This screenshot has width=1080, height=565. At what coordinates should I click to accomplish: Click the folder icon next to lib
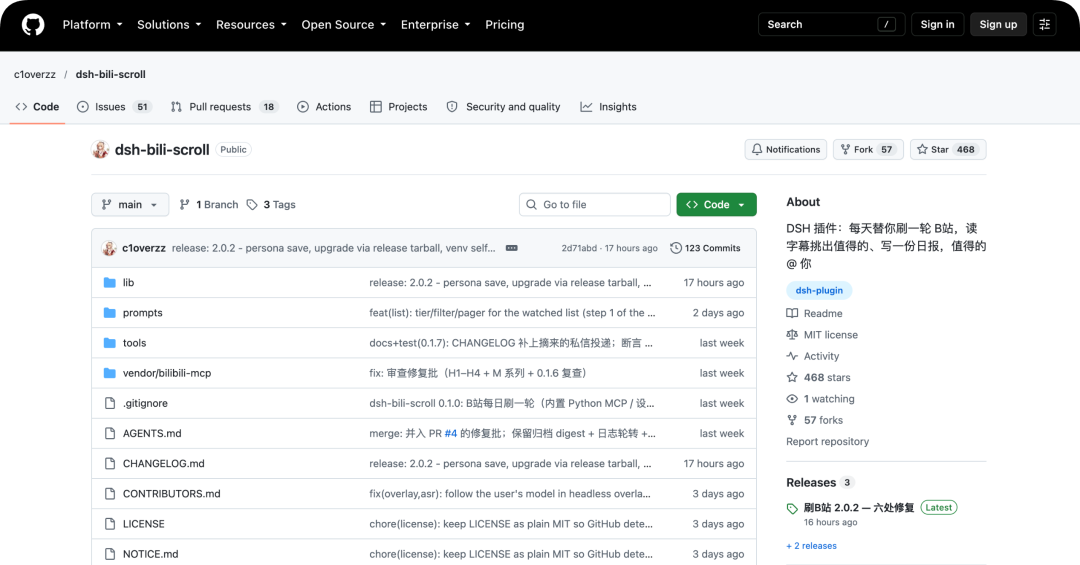click(x=110, y=282)
